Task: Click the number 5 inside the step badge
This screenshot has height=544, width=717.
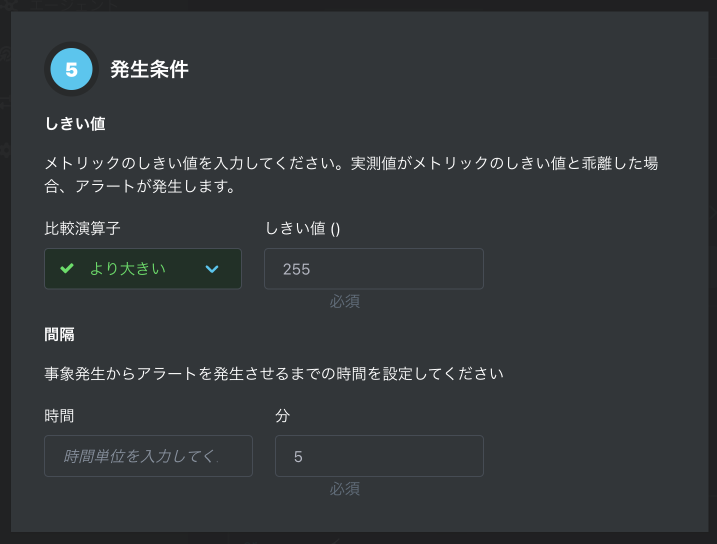Action: tap(71, 70)
